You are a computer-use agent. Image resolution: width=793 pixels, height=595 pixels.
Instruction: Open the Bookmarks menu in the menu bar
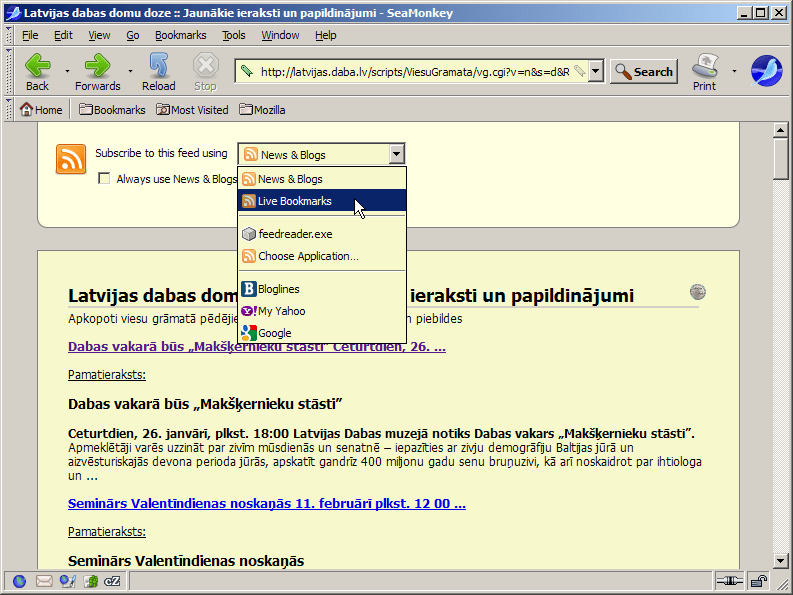(x=181, y=35)
